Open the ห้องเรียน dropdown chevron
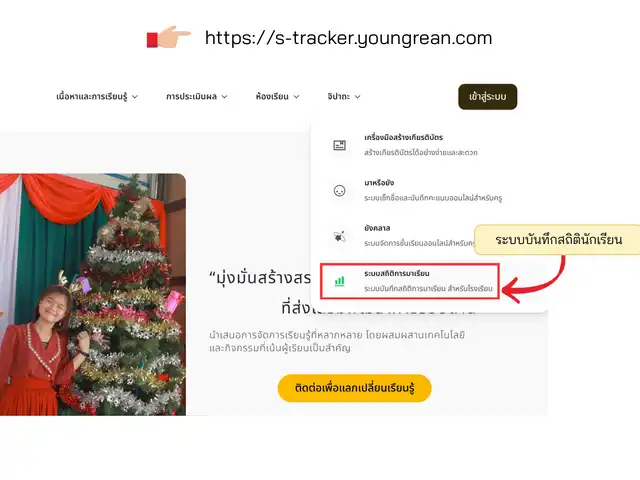 click(297, 97)
